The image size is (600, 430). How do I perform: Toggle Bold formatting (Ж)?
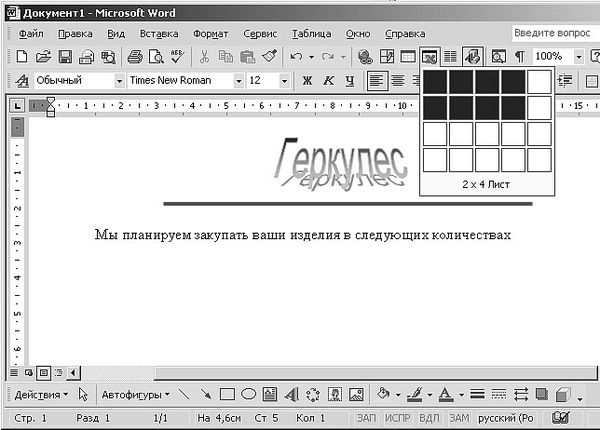coord(307,80)
